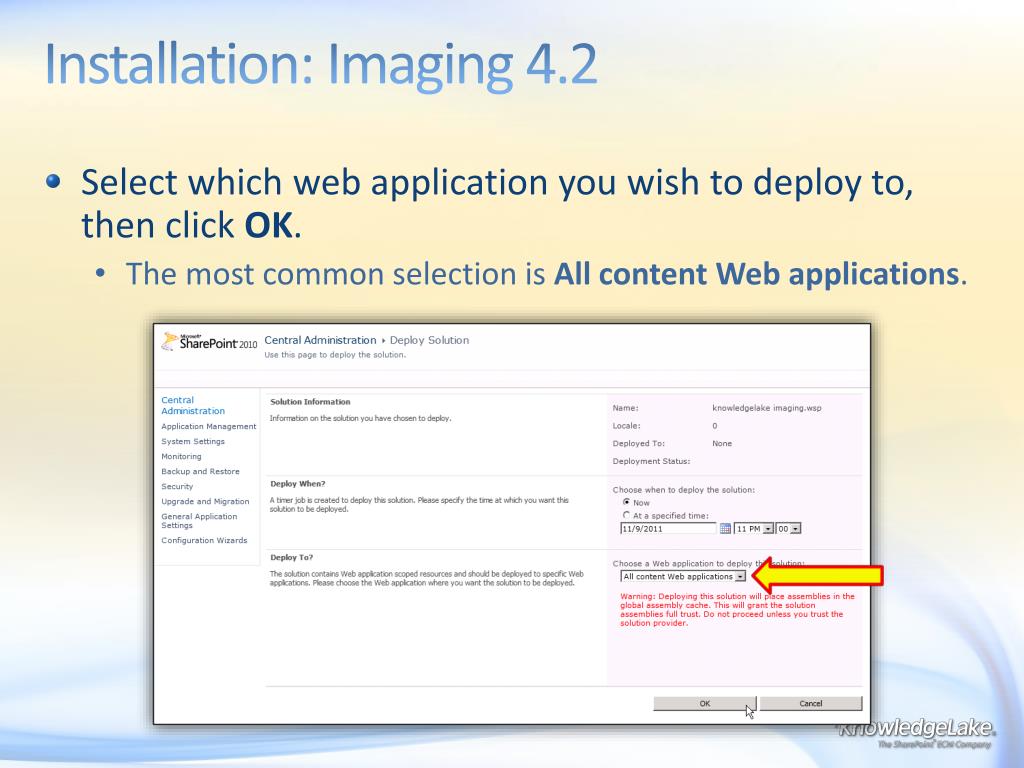Go to Application Management

208,426
